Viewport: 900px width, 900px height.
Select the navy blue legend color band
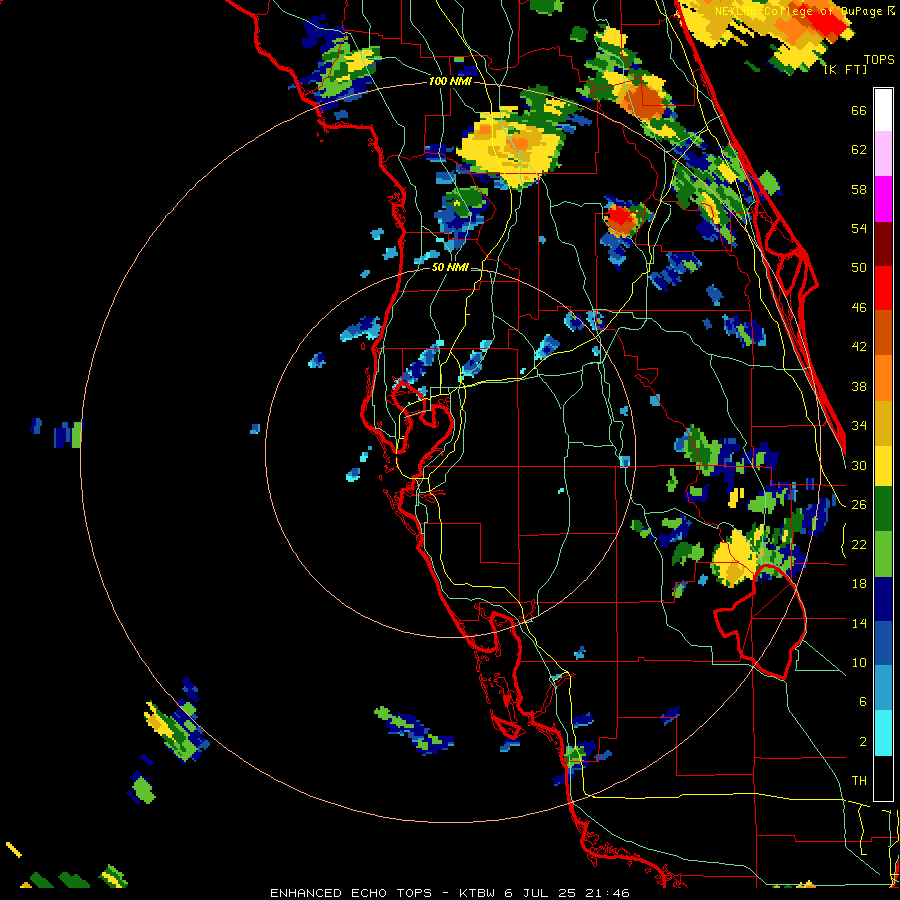point(883,599)
